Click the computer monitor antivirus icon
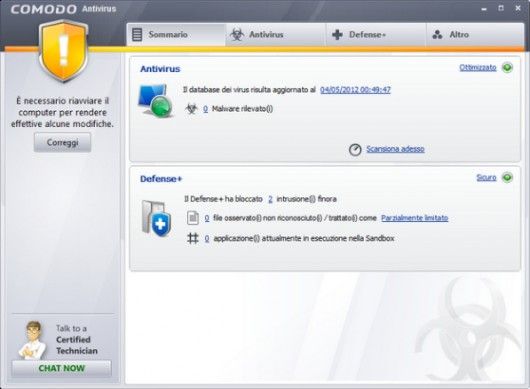 tap(155, 101)
